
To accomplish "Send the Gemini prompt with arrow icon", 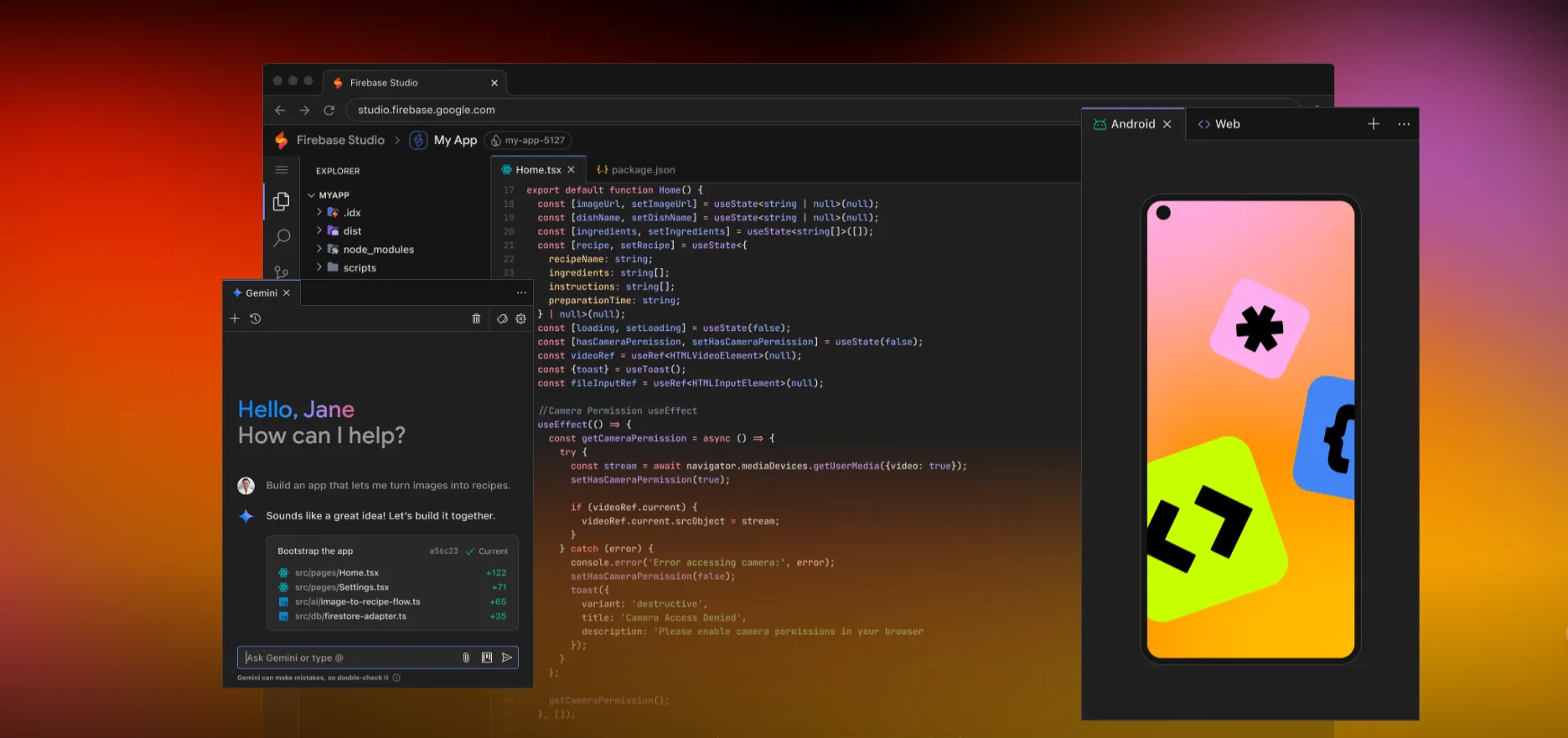I will [x=507, y=658].
